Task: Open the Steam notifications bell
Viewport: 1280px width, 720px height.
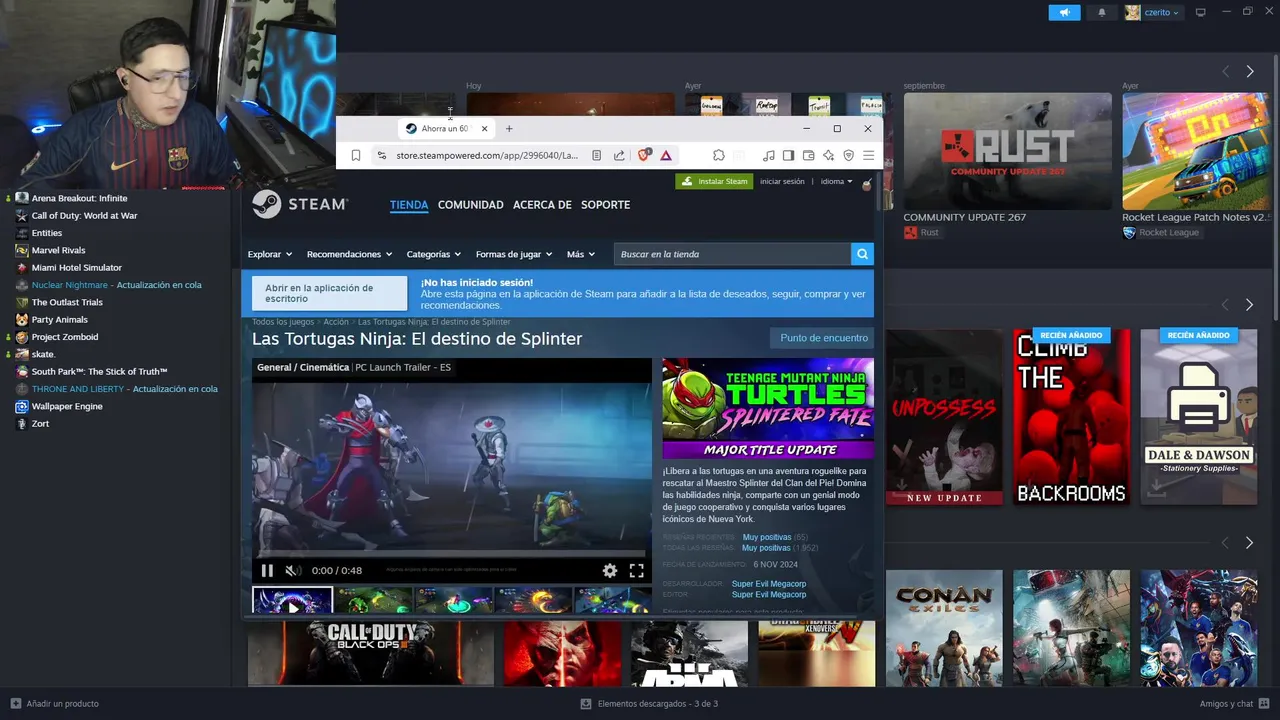Action: point(1102,12)
